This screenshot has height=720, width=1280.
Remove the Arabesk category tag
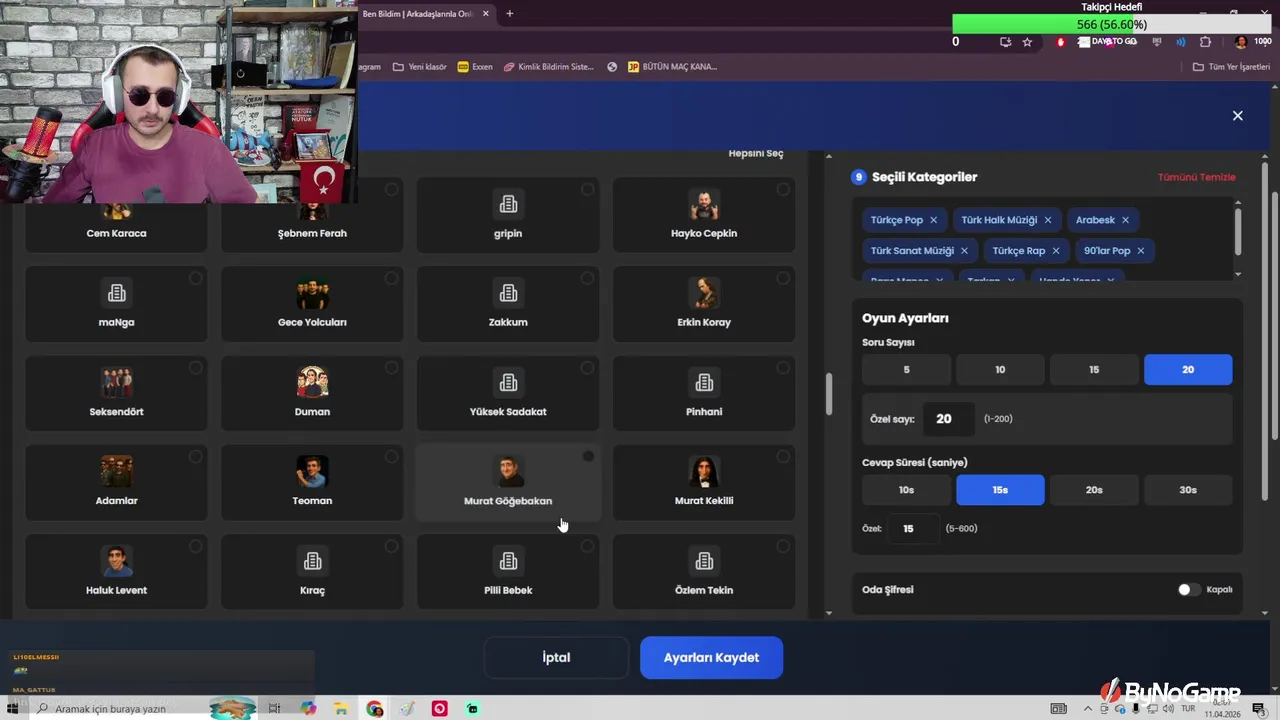[x=1125, y=220]
